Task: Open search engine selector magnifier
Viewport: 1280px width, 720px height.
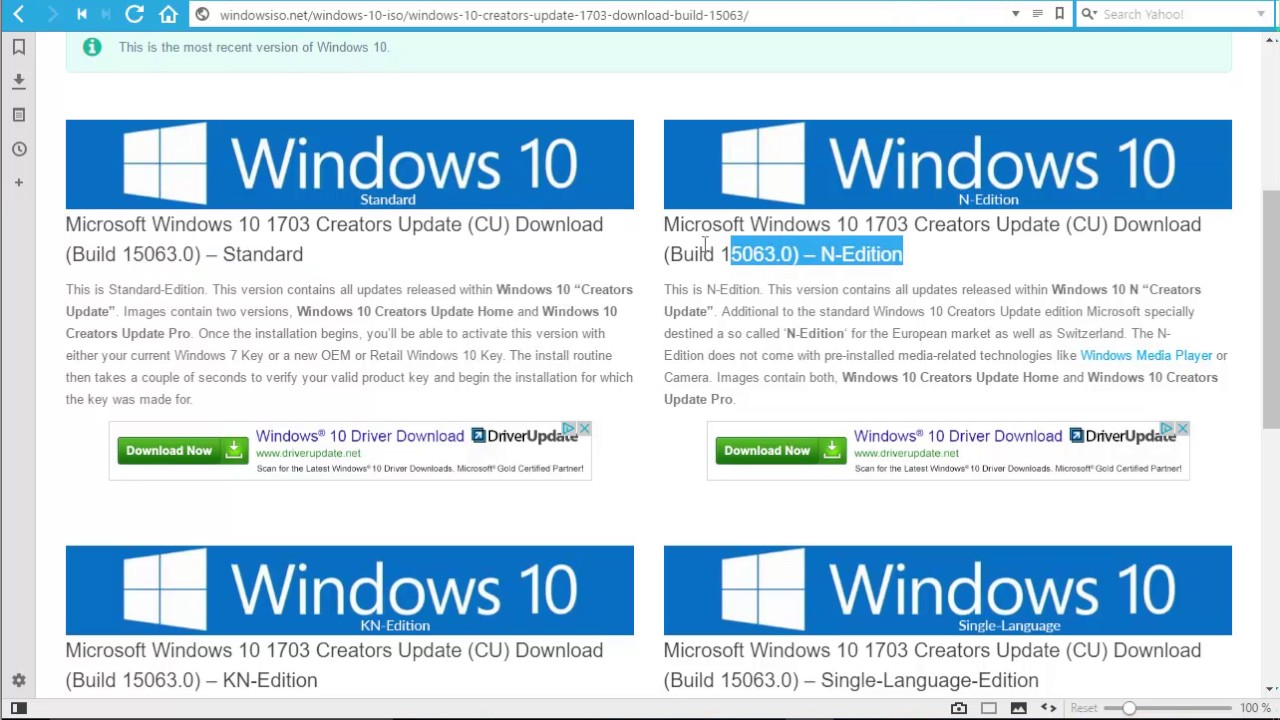Action: [x=1089, y=14]
